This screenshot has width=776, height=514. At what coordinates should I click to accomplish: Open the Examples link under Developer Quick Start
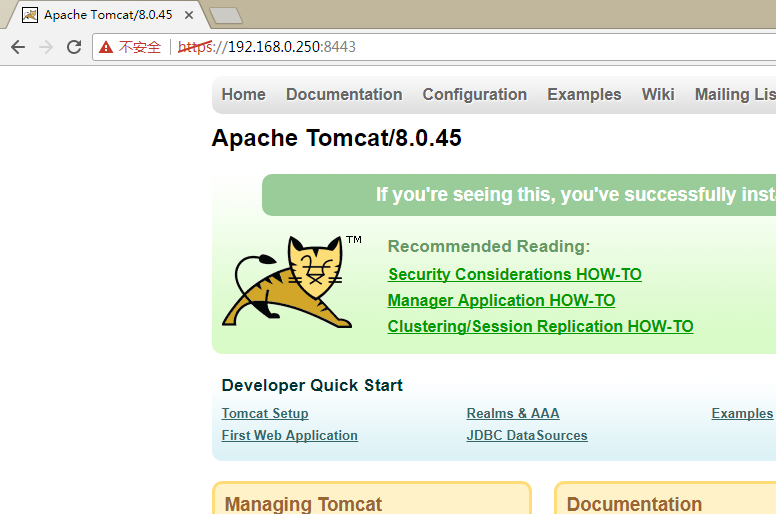tap(742, 413)
